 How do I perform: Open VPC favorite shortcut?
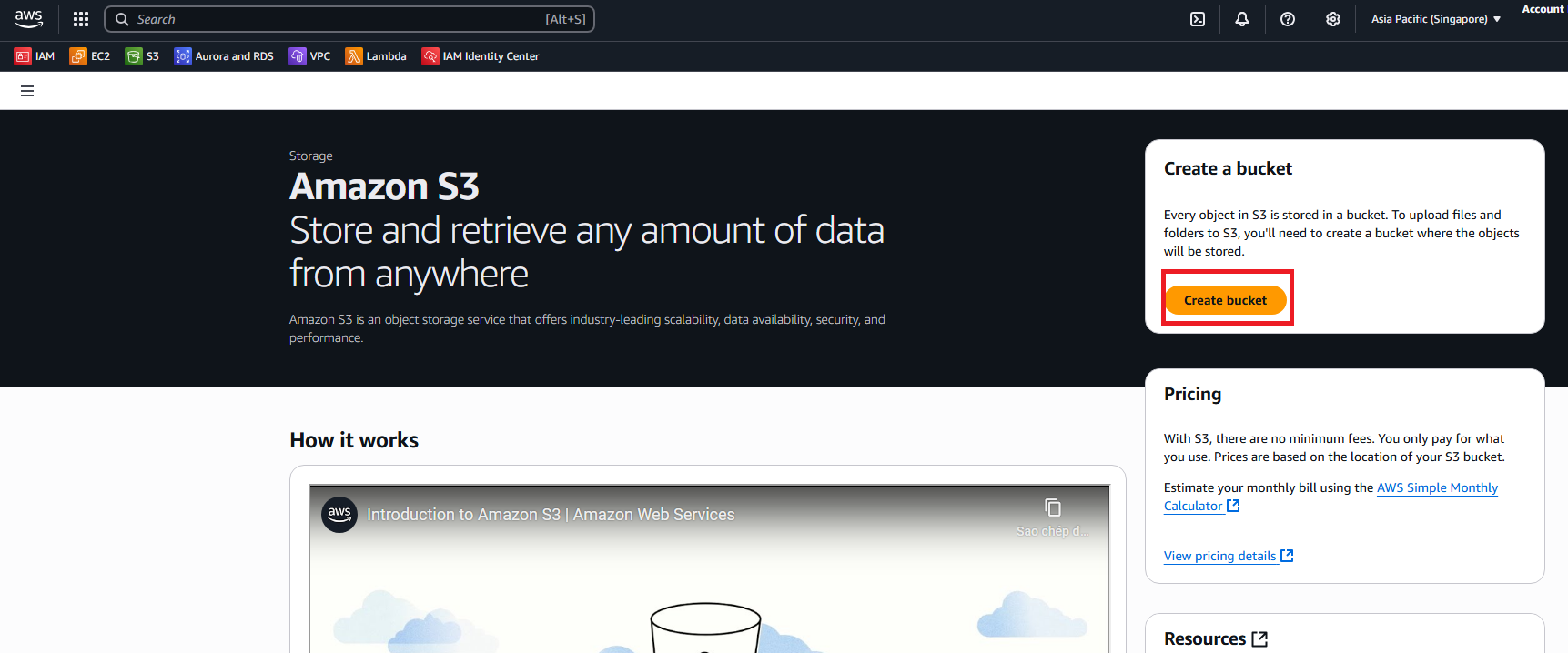coord(310,56)
